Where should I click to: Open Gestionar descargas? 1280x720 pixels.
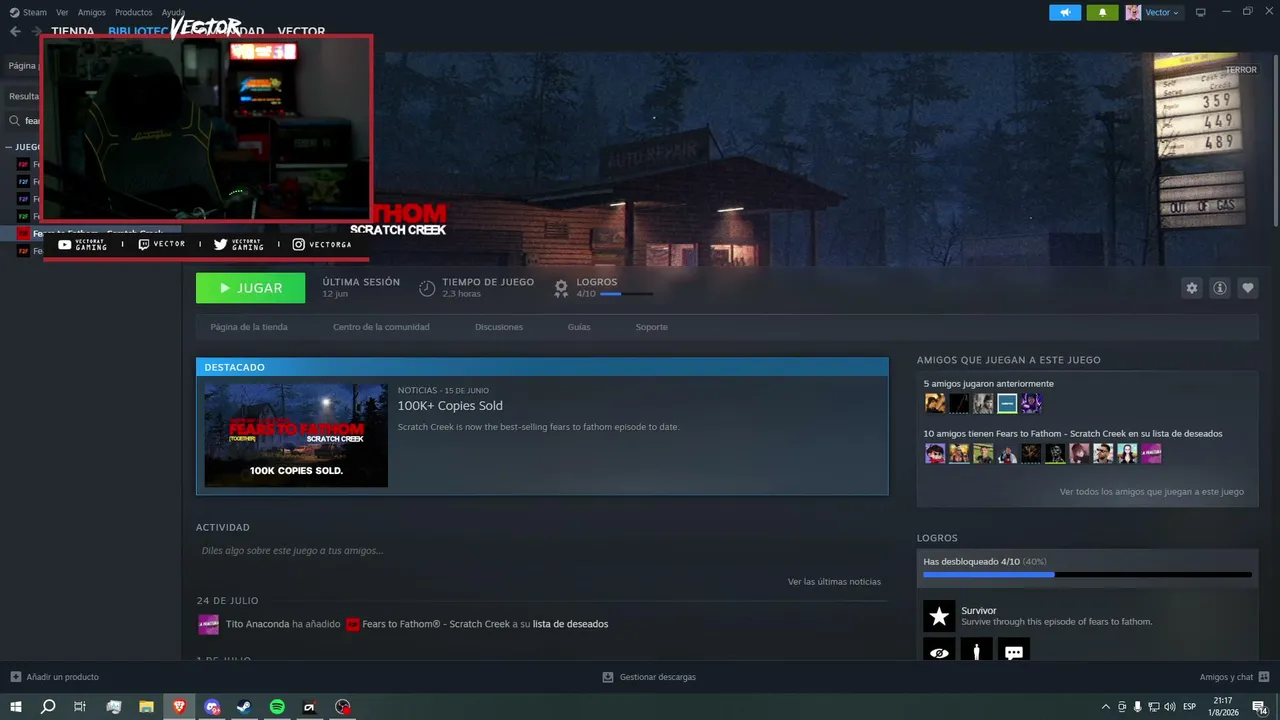click(x=658, y=677)
